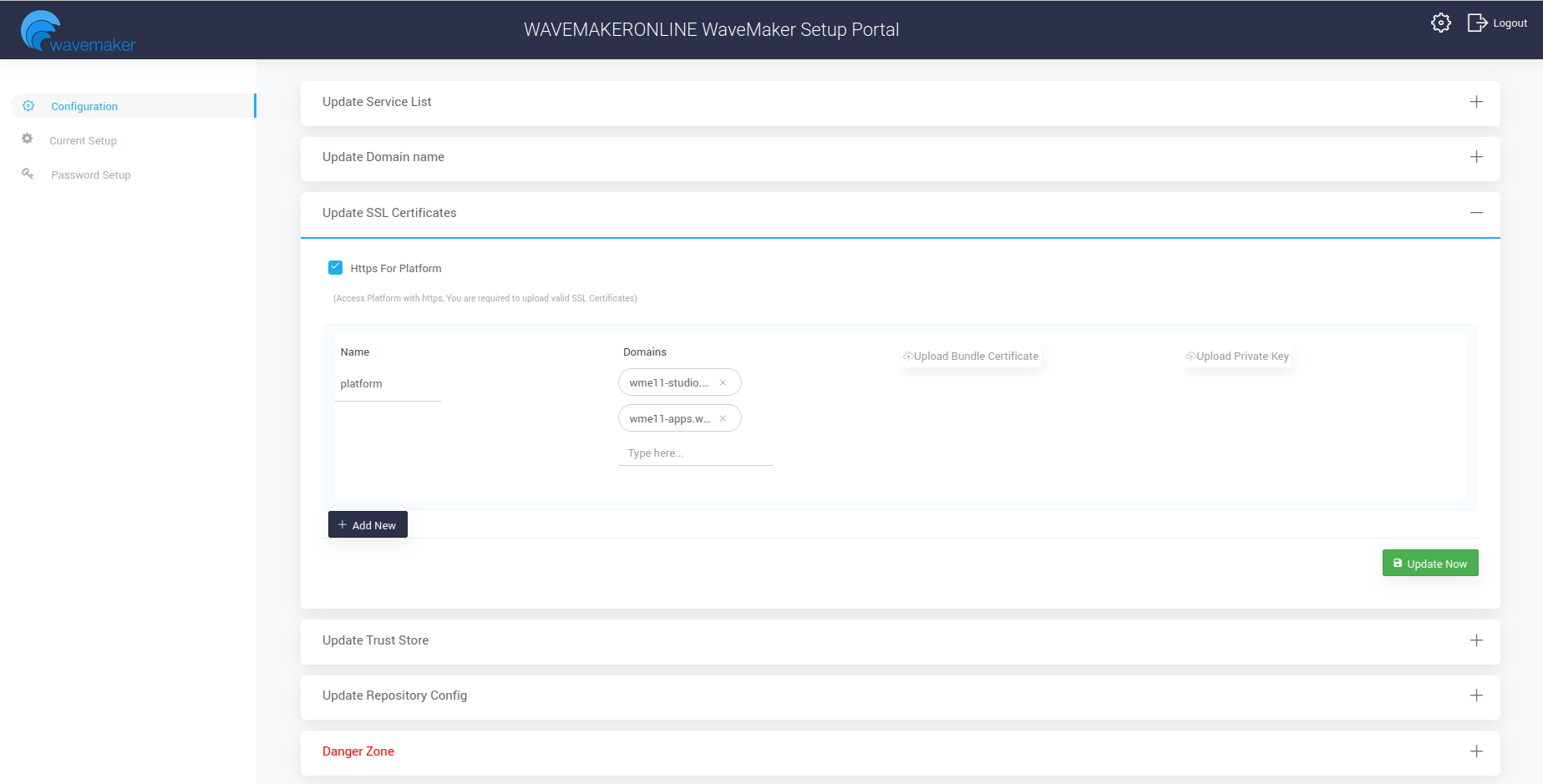1543x784 pixels.
Task: Expand Update Repository Config section
Action: pos(1476,695)
